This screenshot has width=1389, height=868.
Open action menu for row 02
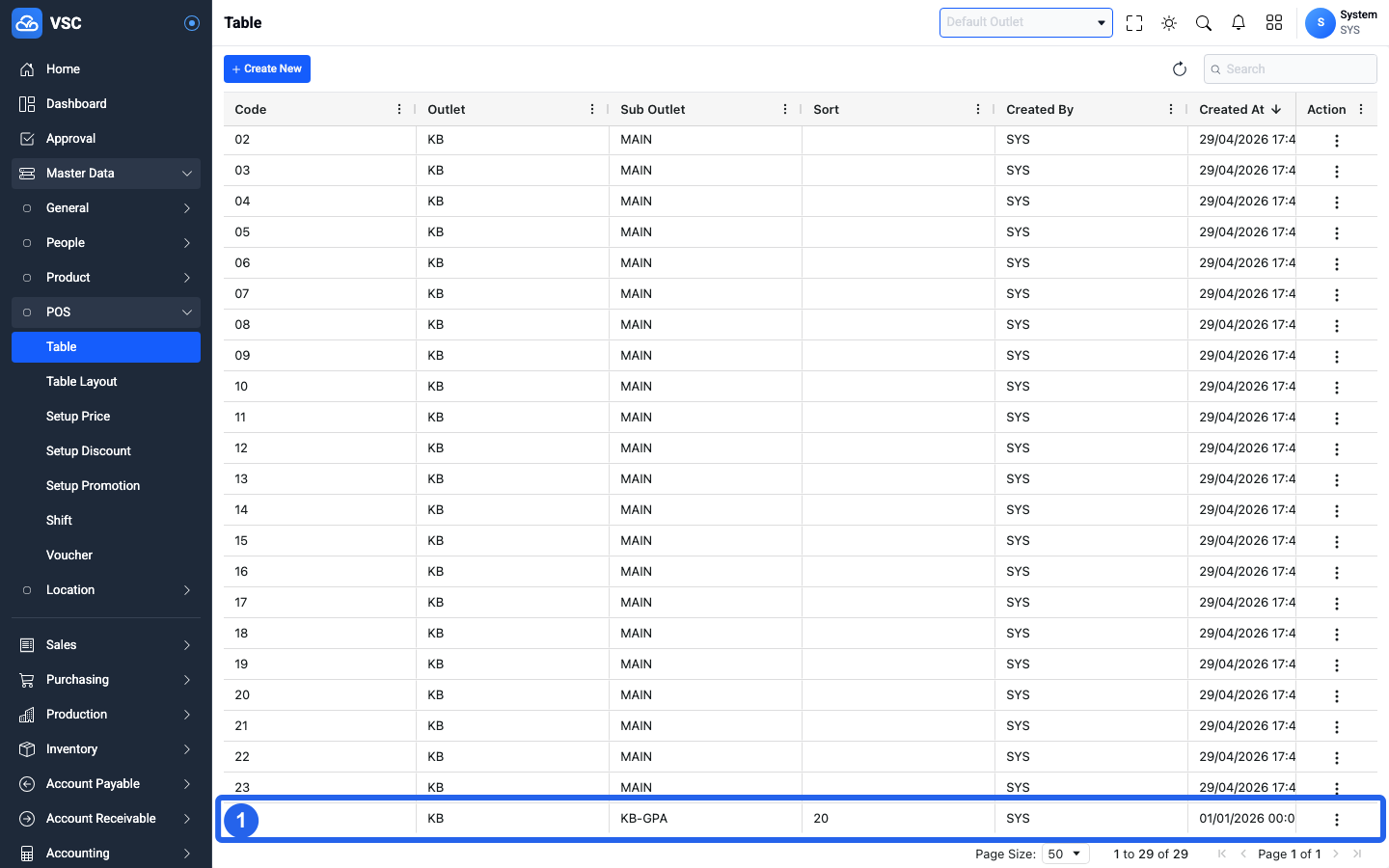[1337, 141]
